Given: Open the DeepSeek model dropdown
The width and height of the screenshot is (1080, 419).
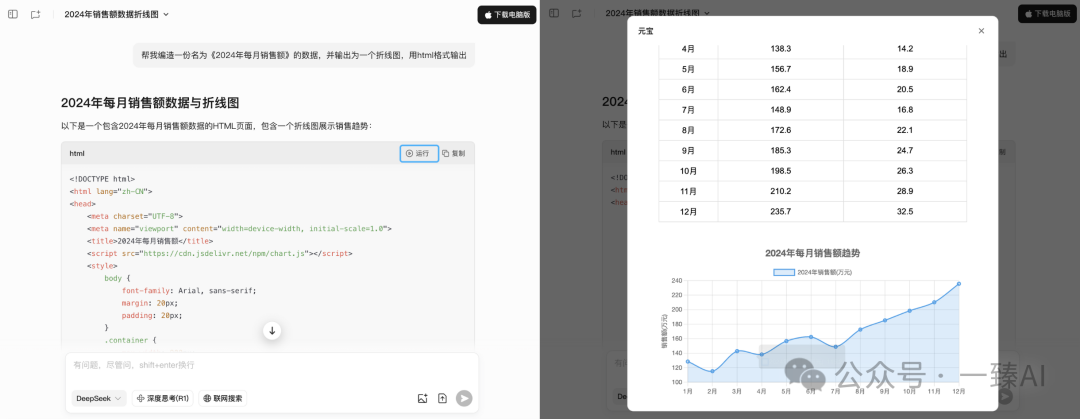Looking at the screenshot, I should tap(99, 398).
